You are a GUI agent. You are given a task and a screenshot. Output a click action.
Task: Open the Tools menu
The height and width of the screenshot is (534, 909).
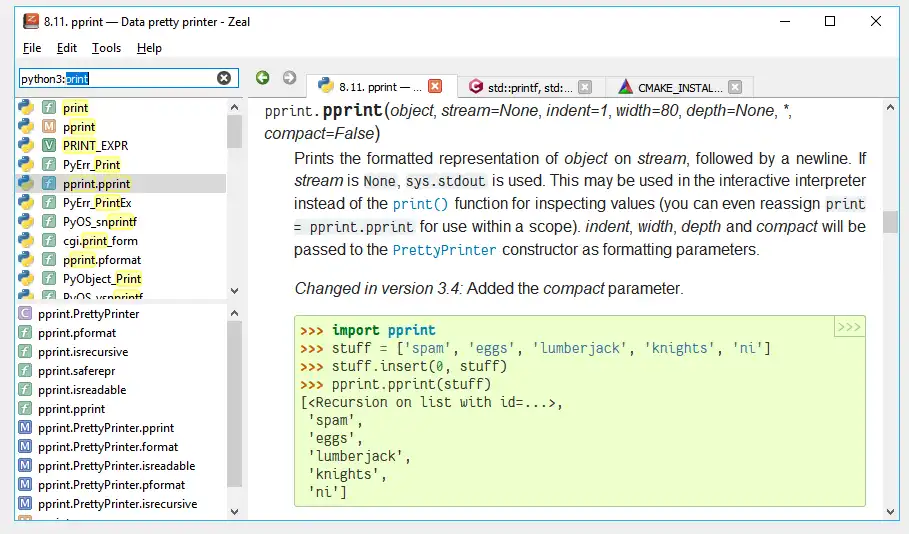pyautogui.click(x=107, y=48)
